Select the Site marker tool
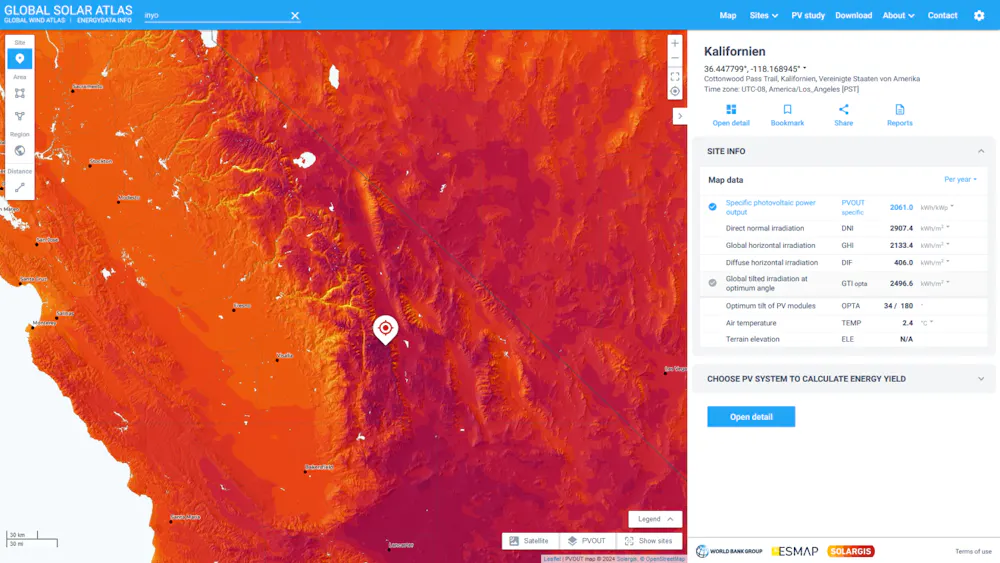This screenshot has height=563, width=1000. (20, 59)
